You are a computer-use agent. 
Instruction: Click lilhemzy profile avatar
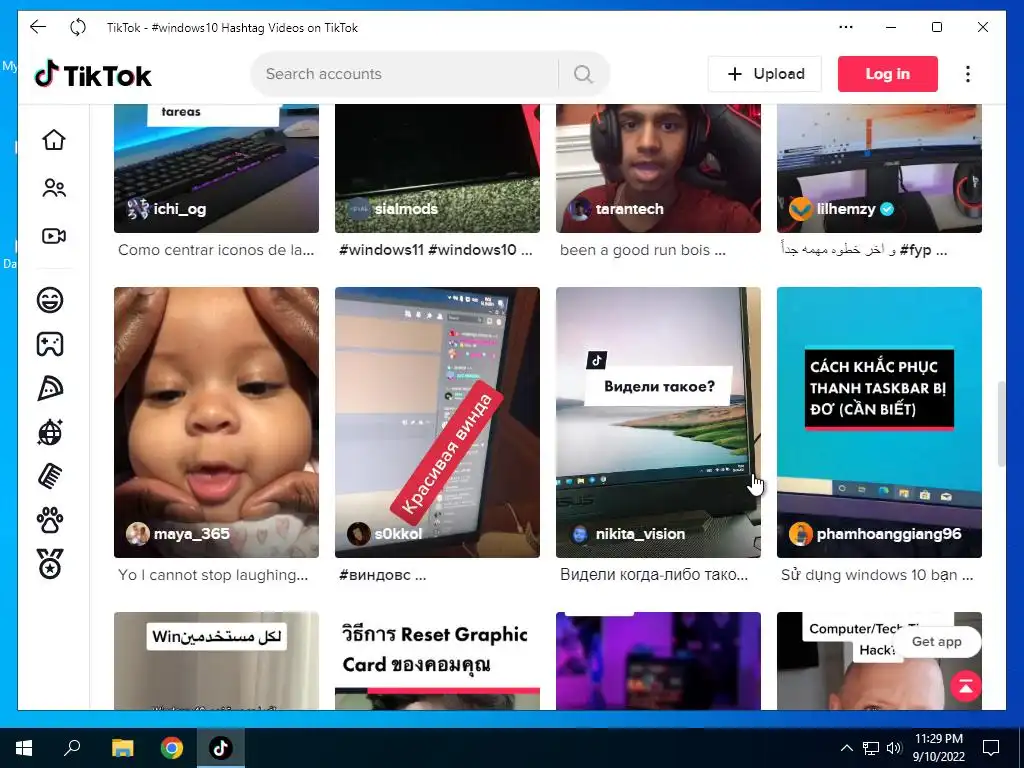801,209
